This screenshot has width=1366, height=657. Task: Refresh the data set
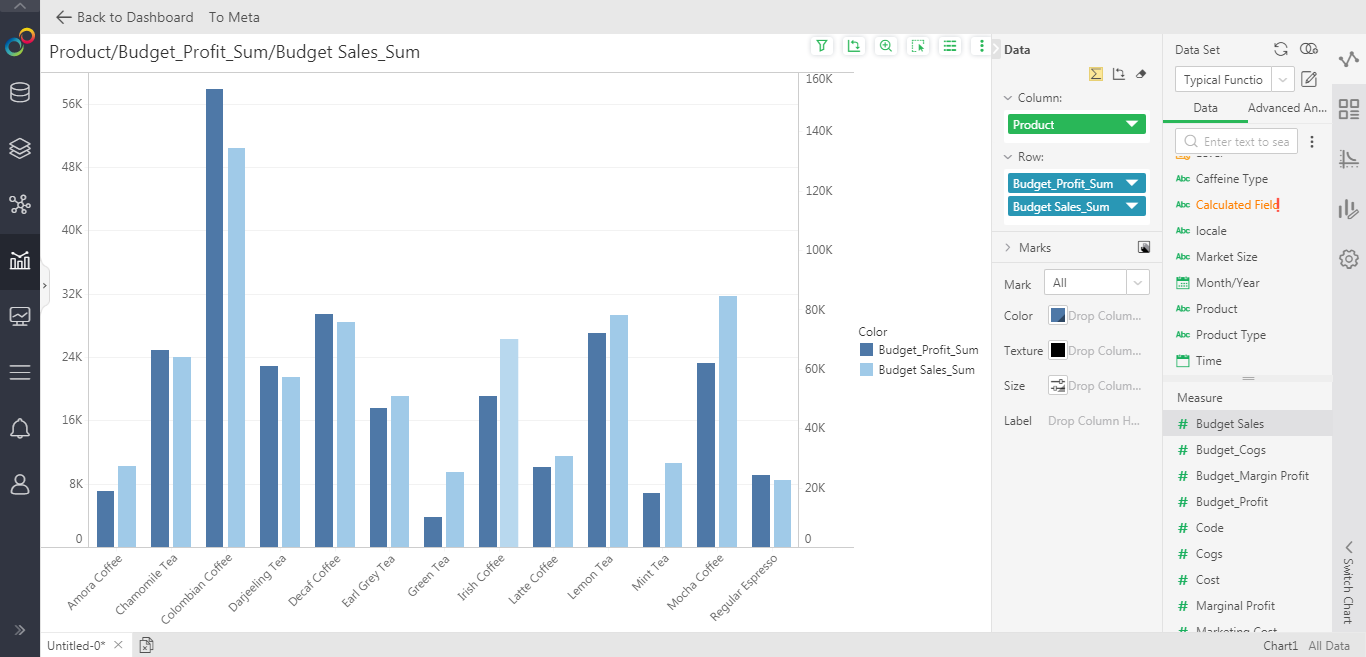click(1281, 49)
